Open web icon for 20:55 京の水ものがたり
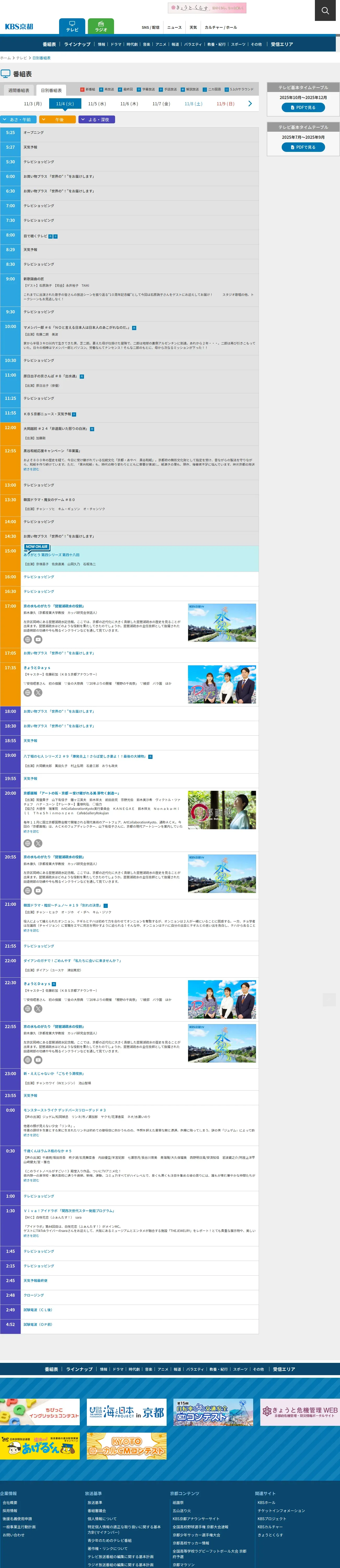The image size is (340, 1568). [x=27, y=891]
